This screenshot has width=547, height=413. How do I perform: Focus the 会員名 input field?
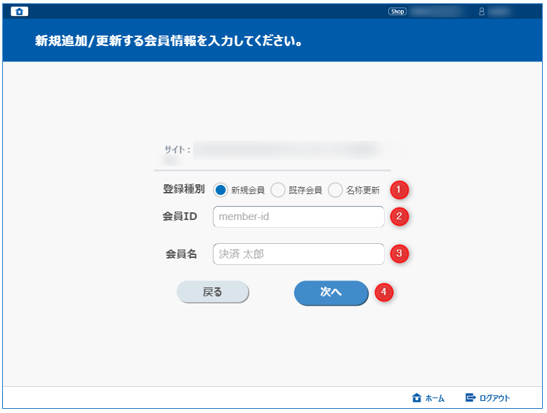click(299, 254)
